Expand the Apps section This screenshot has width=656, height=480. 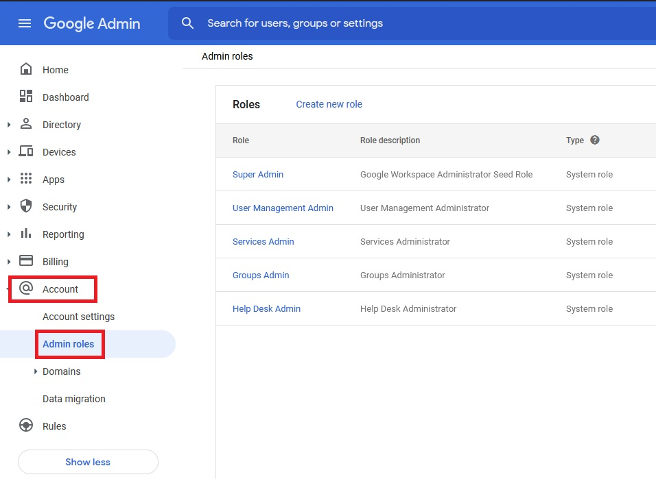[9, 180]
